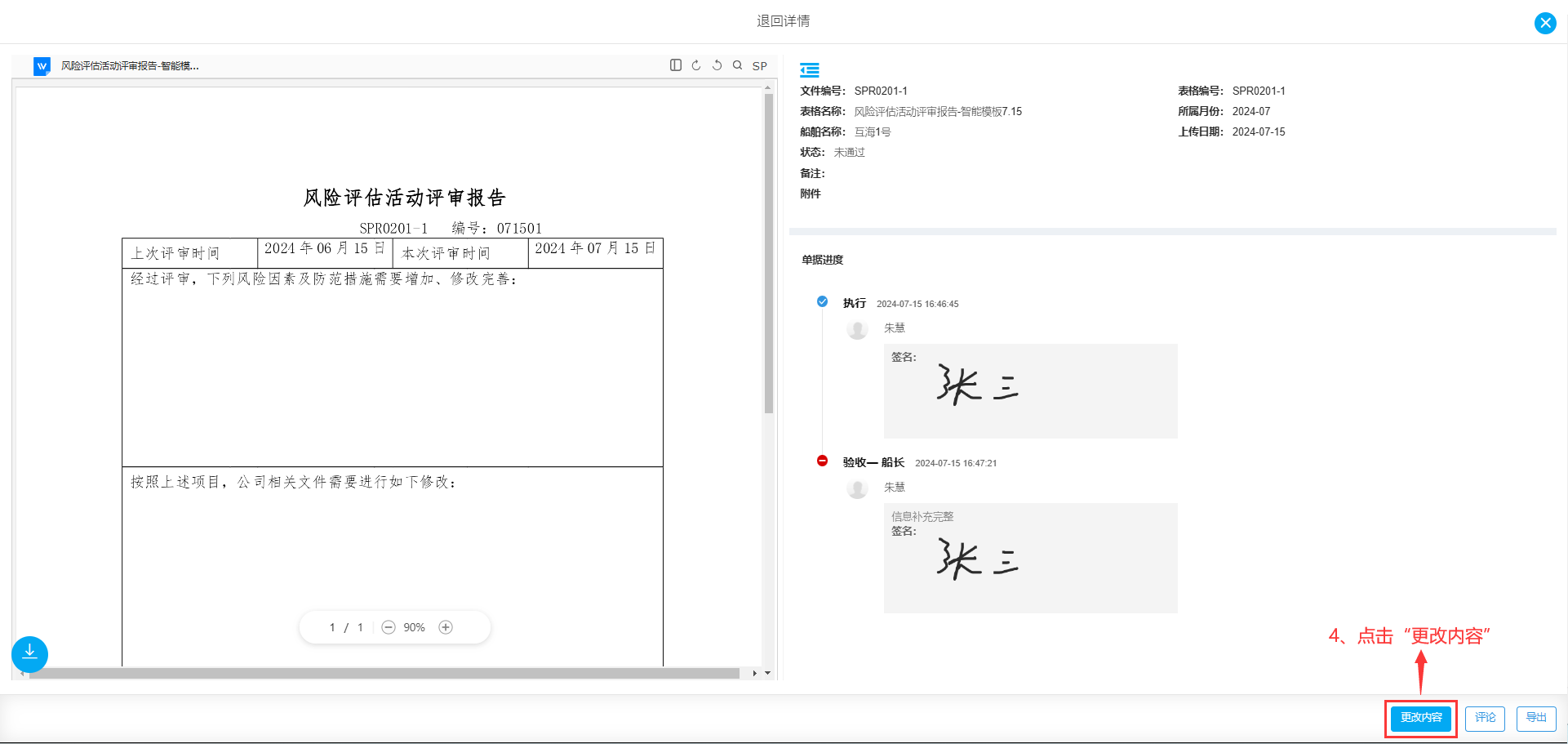The height and width of the screenshot is (744, 1568).
Task: Click the 按照上述项目 paragraph text
Action: pyautogui.click(x=293, y=483)
